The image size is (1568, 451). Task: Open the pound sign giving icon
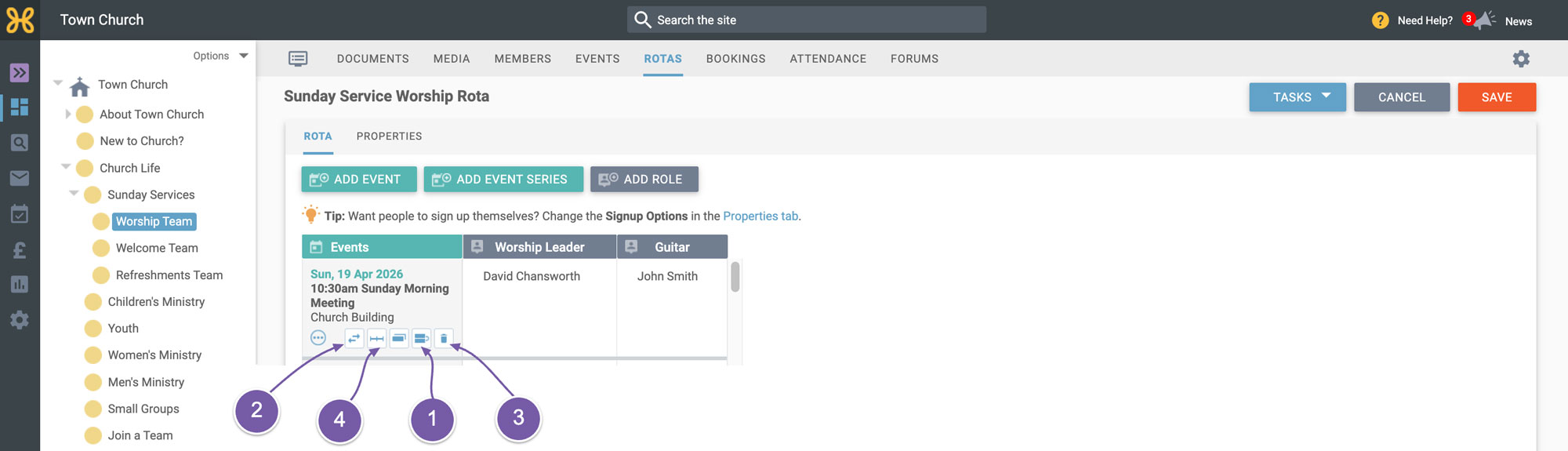pos(20,249)
